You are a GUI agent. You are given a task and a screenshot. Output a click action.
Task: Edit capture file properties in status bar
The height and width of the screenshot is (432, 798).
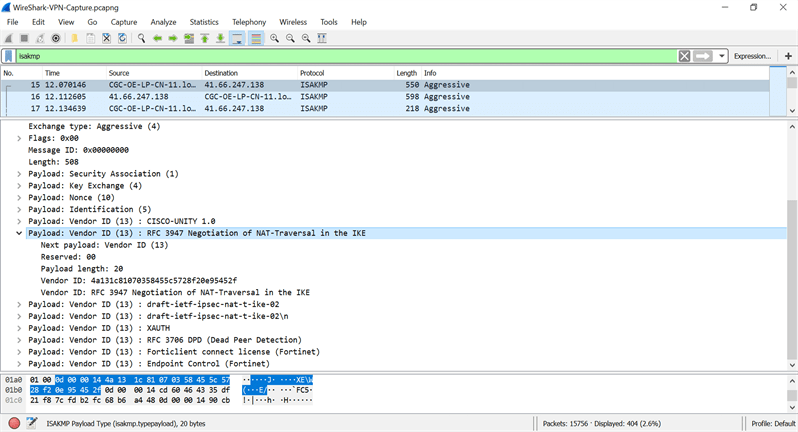pos(32,423)
